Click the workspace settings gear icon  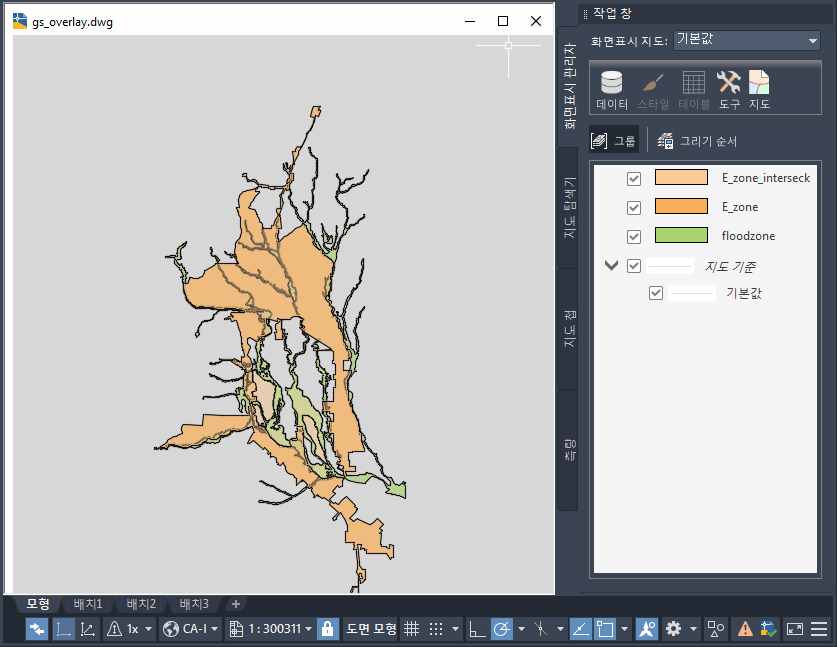pos(673,629)
